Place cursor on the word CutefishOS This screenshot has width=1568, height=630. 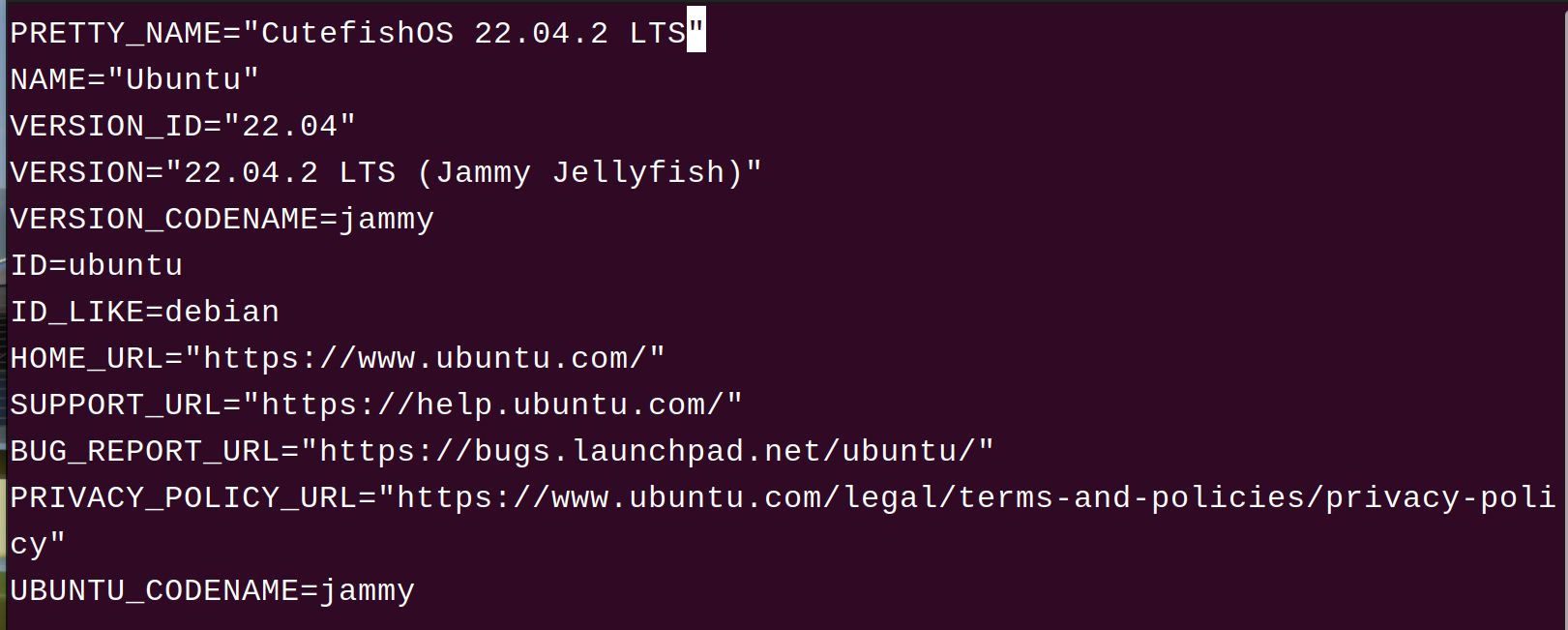click(357, 34)
